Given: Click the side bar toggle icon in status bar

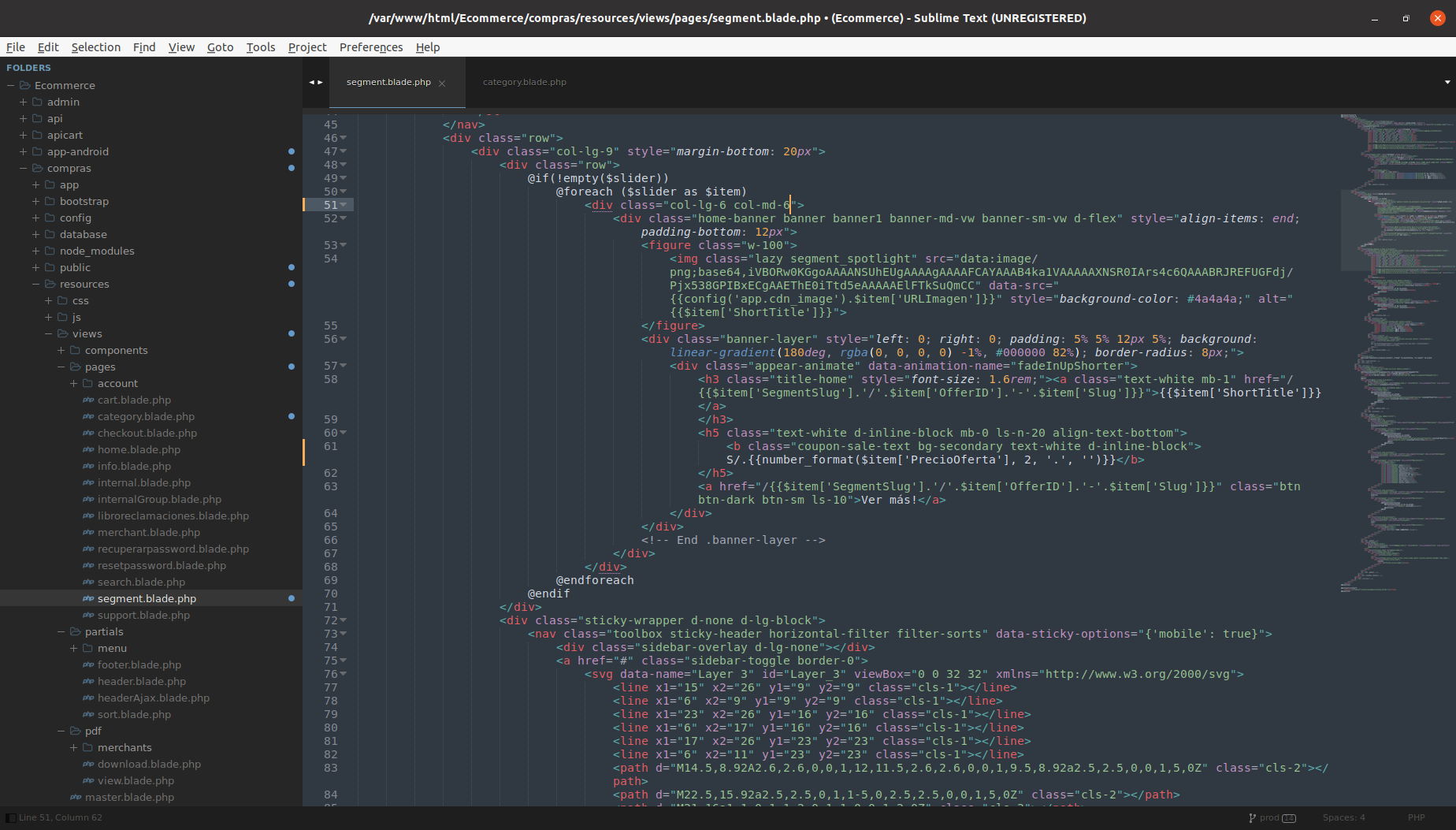Looking at the screenshot, I should tap(10, 817).
